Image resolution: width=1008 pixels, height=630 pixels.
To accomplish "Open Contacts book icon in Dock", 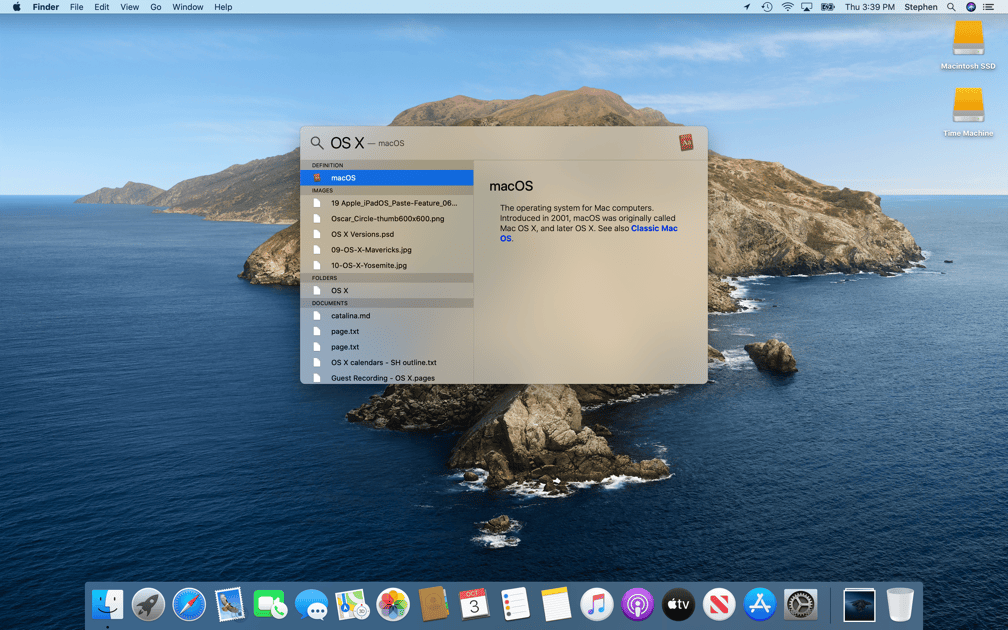I will tap(433, 604).
